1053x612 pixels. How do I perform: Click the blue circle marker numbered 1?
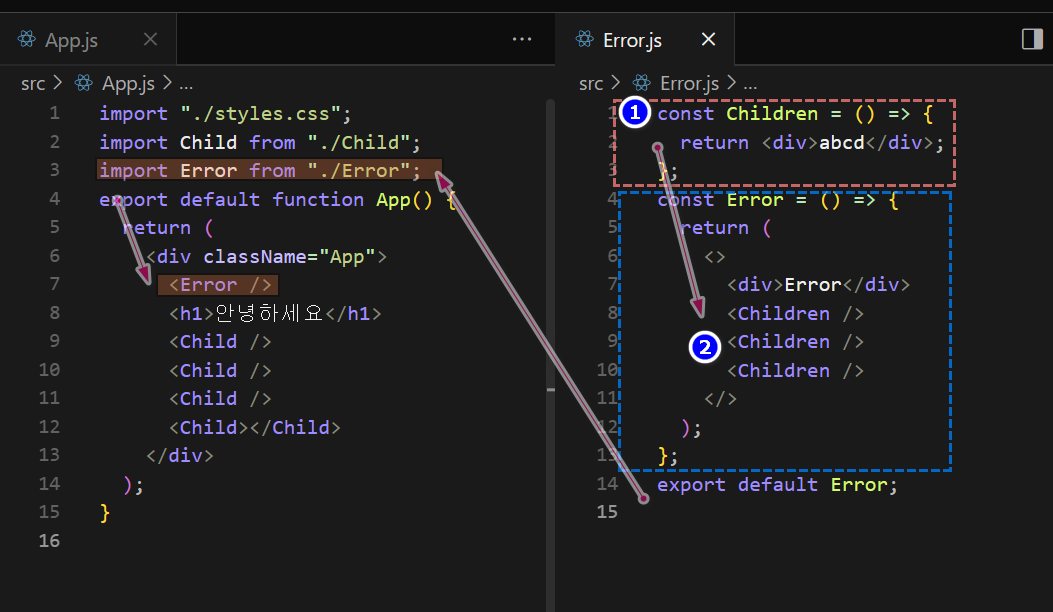point(633,114)
